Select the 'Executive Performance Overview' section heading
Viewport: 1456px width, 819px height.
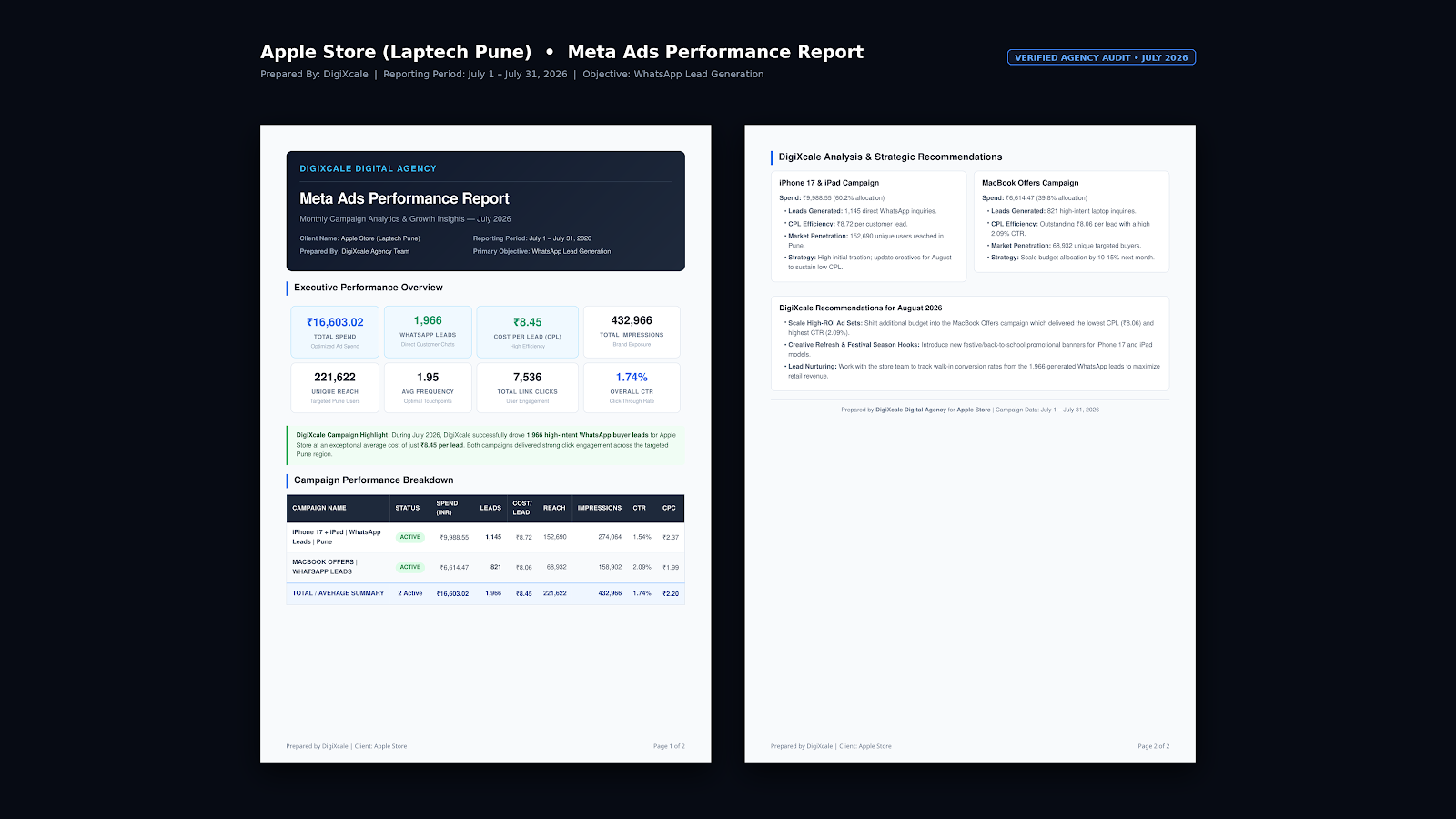coord(368,288)
